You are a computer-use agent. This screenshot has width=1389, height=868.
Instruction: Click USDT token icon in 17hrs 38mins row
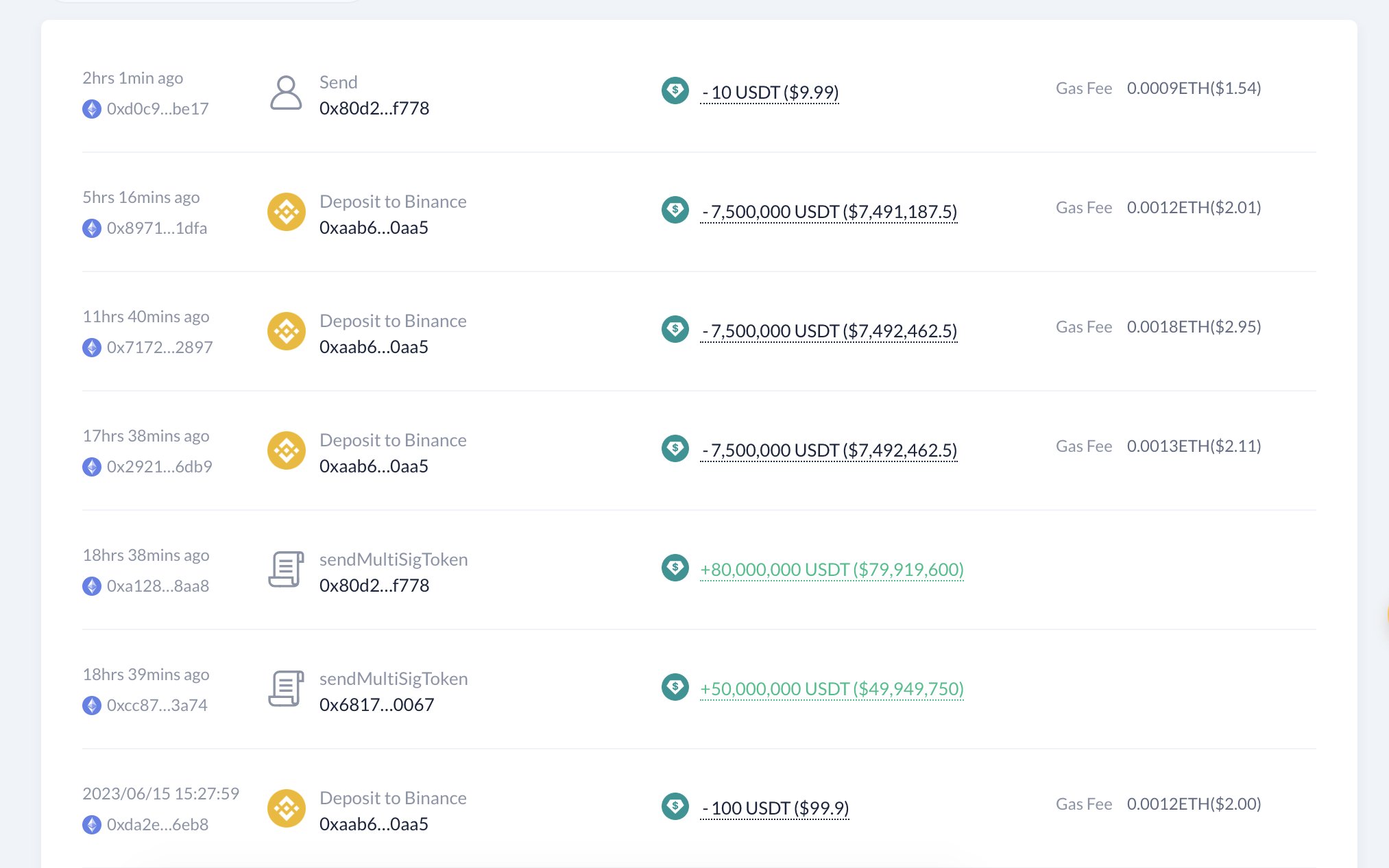[675, 448]
